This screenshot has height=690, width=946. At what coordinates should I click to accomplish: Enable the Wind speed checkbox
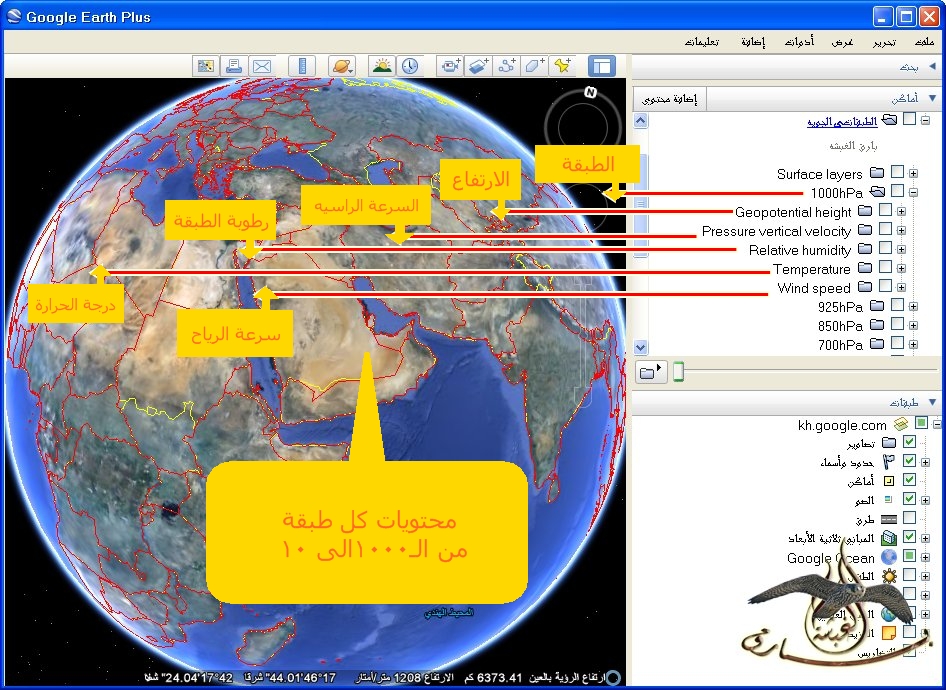(x=885, y=286)
